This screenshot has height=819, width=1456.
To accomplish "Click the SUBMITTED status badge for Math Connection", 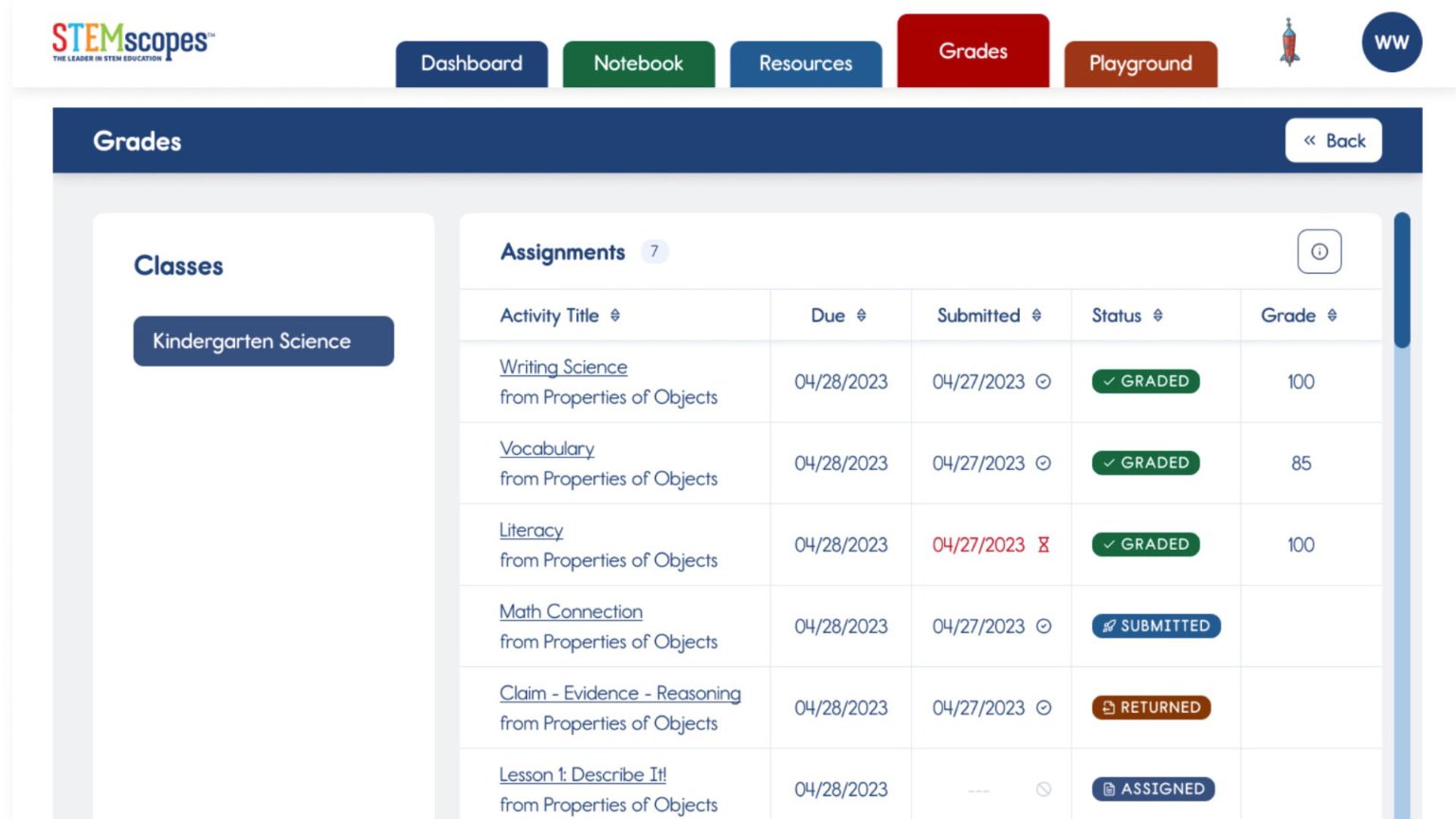I will [1156, 627].
